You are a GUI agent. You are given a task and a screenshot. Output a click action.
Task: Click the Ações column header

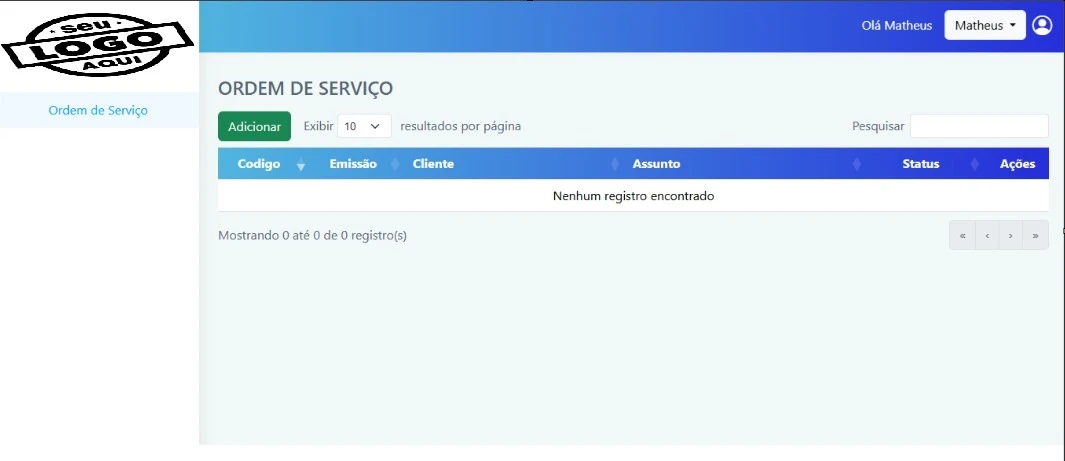tap(1017, 164)
